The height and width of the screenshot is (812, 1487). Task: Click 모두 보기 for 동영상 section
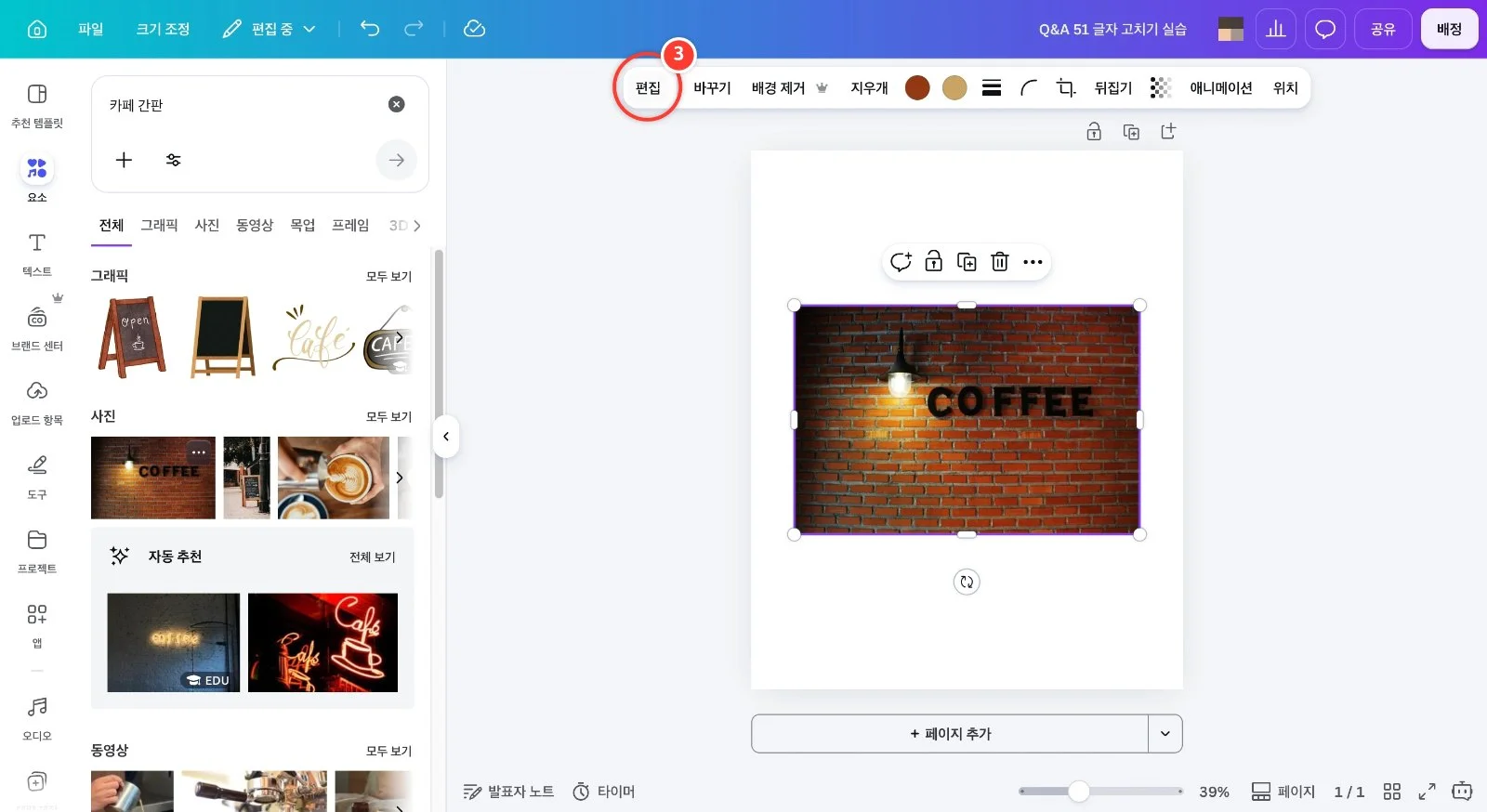pyautogui.click(x=388, y=751)
